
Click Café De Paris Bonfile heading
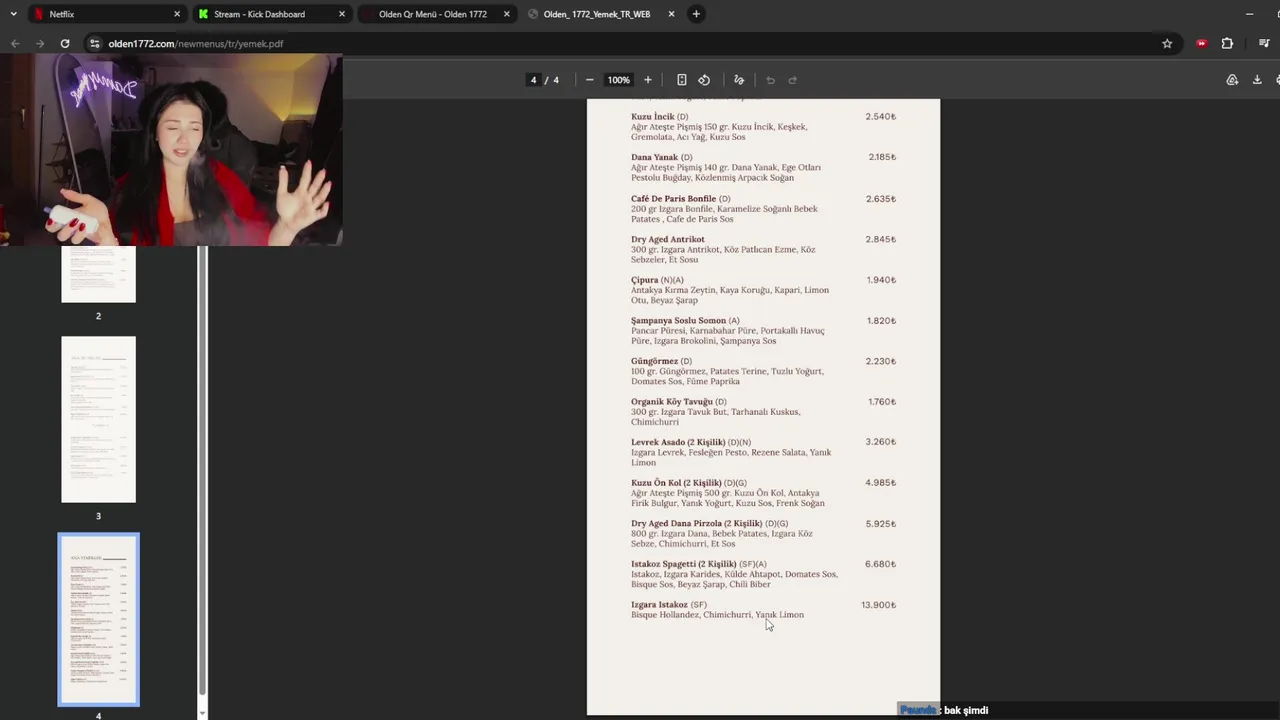[674, 198]
